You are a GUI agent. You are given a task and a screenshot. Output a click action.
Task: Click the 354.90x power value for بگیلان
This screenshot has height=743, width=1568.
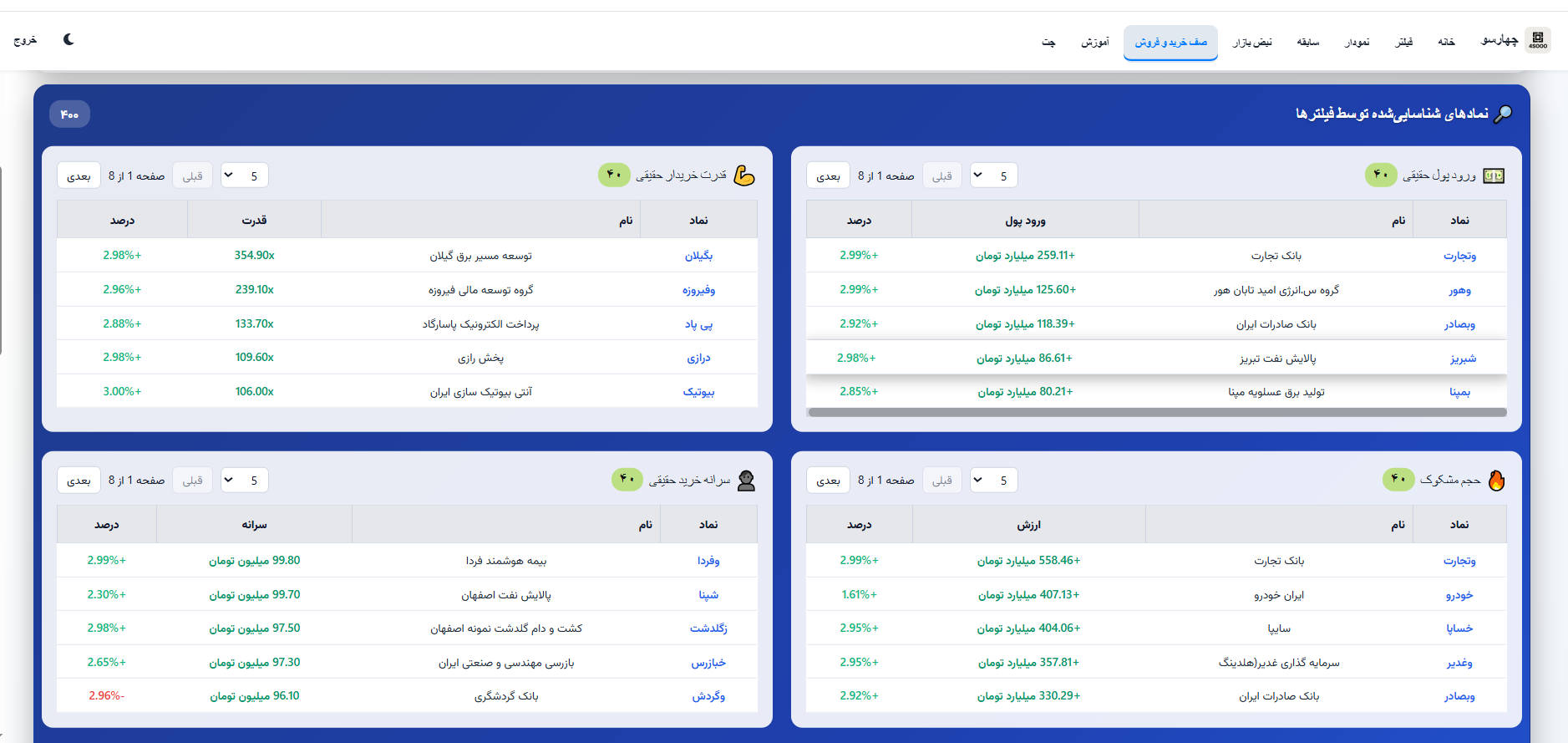click(254, 255)
